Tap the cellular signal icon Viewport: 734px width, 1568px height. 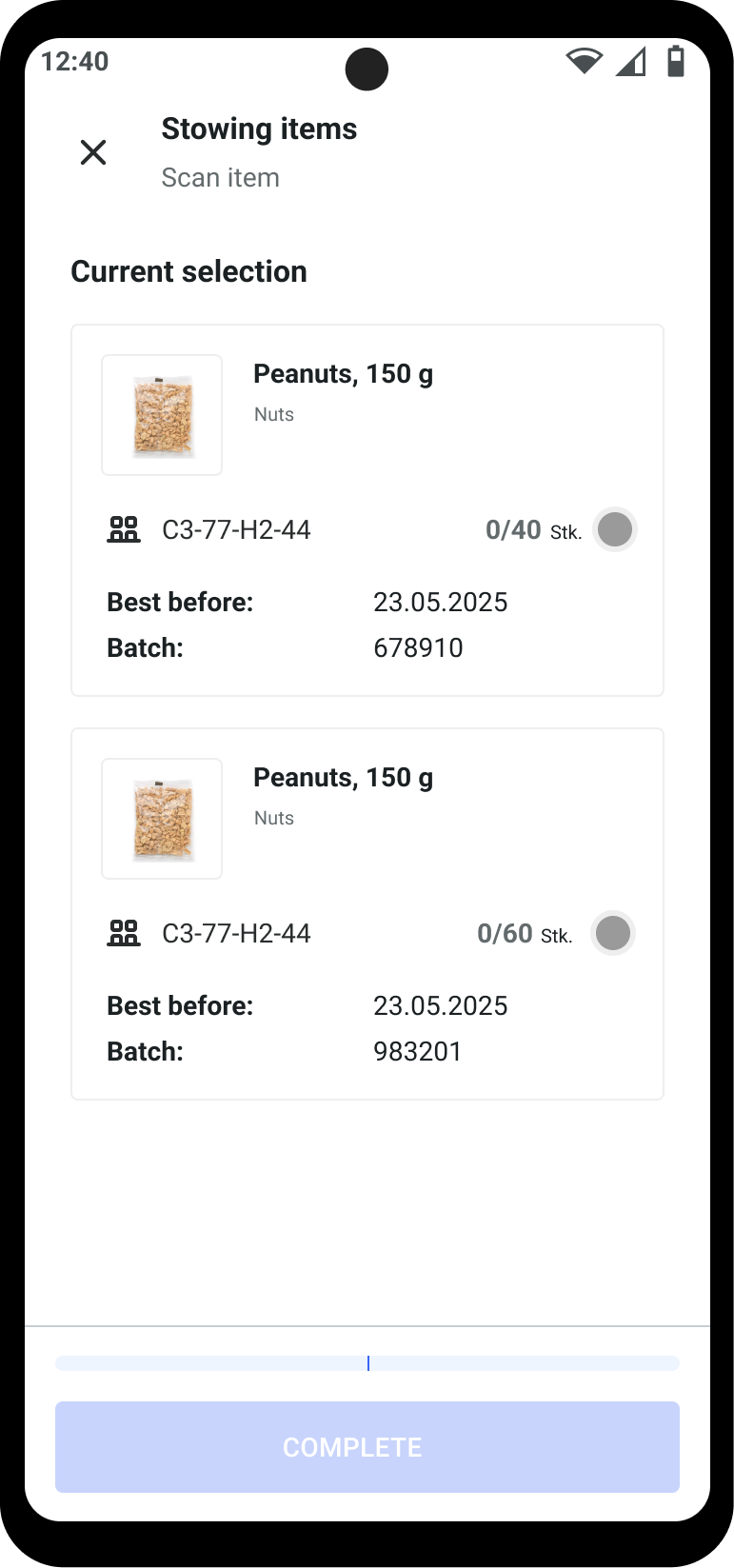631,62
